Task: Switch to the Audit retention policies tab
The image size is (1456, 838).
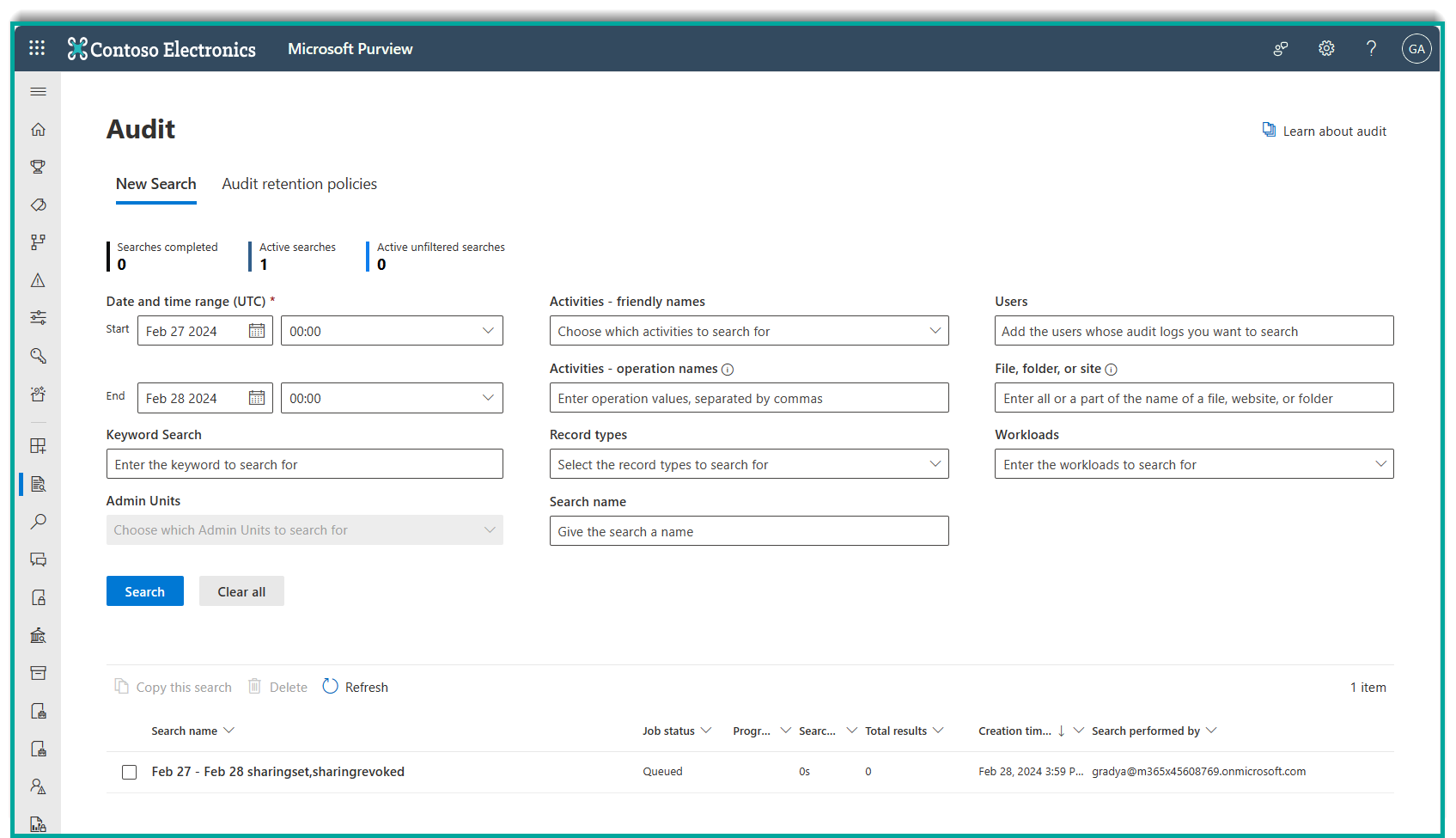Action: pos(299,183)
